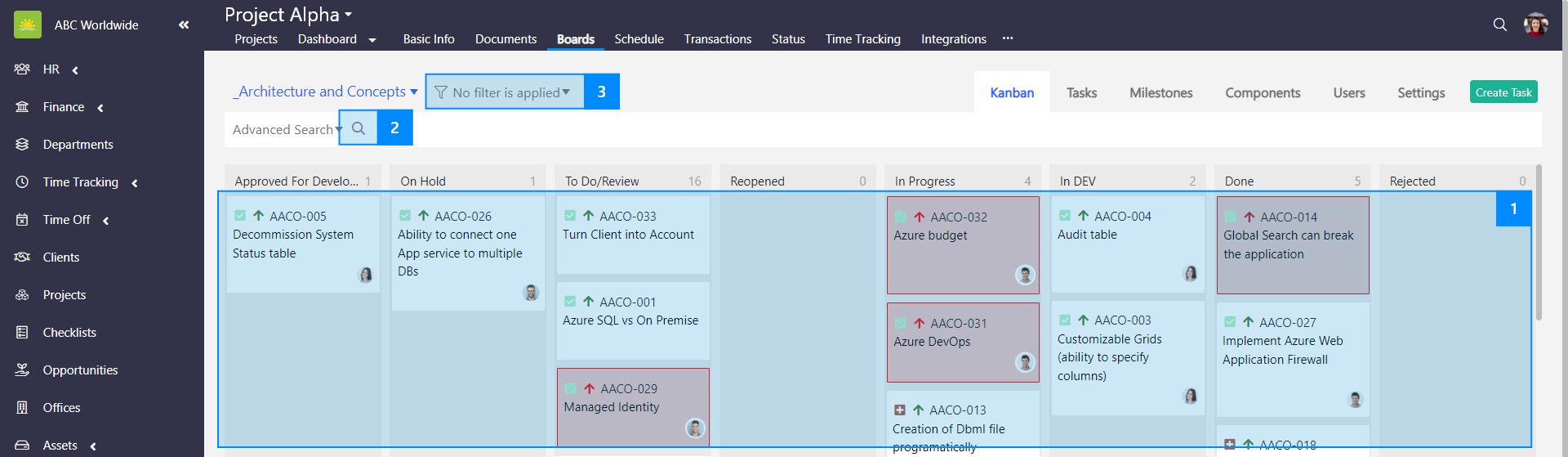This screenshot has width=1568, height=457.
Task: Switch to the Milestones tab
Action: 1160,93
